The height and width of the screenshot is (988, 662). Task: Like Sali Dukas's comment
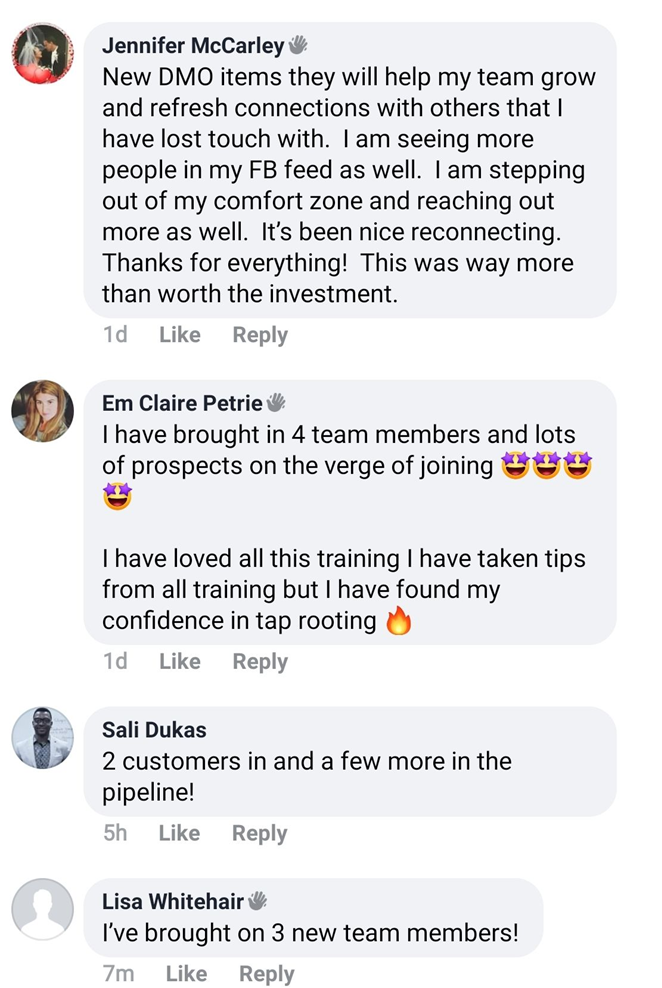click(179, 833)
